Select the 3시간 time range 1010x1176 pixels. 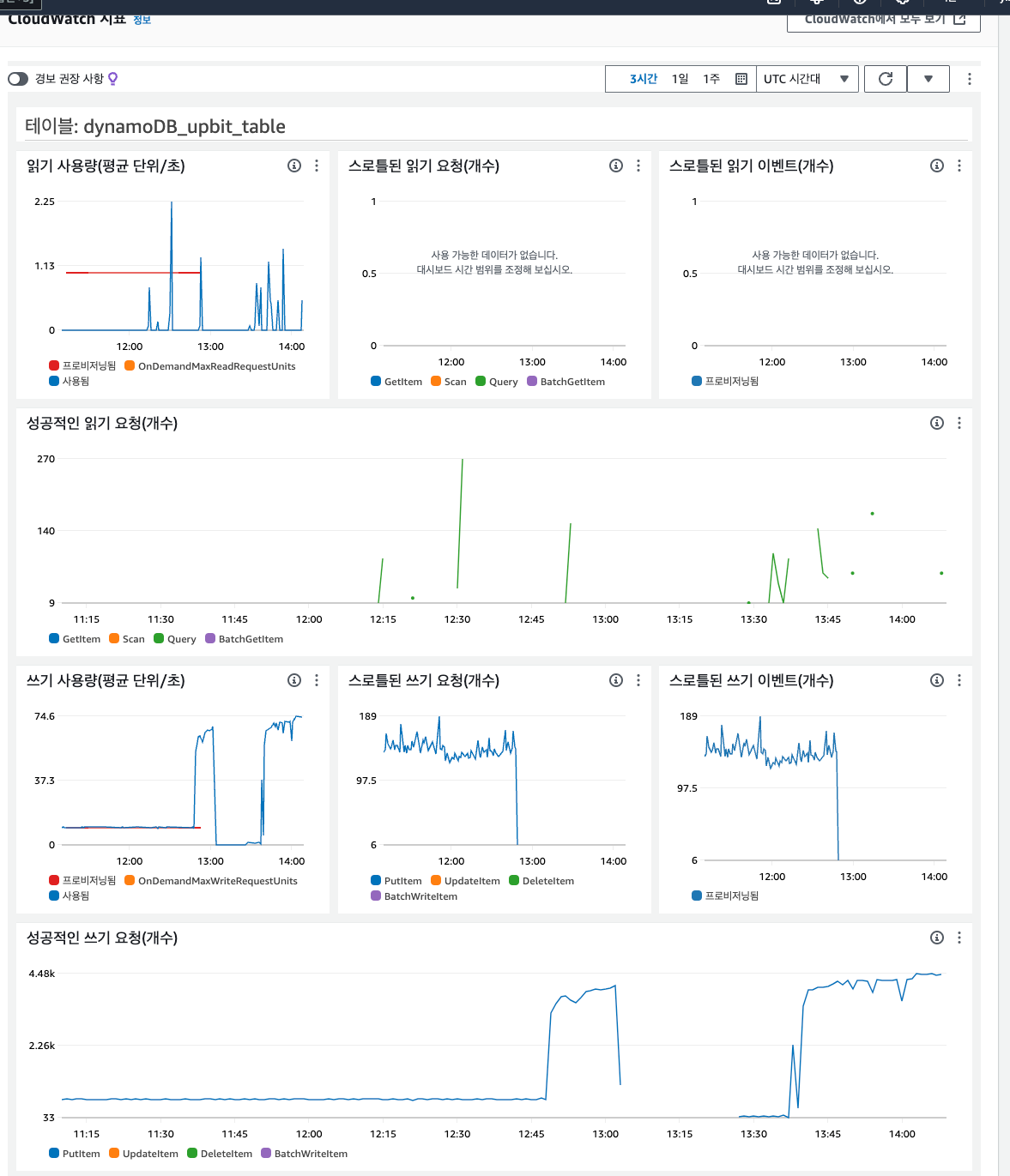point(644,79)
